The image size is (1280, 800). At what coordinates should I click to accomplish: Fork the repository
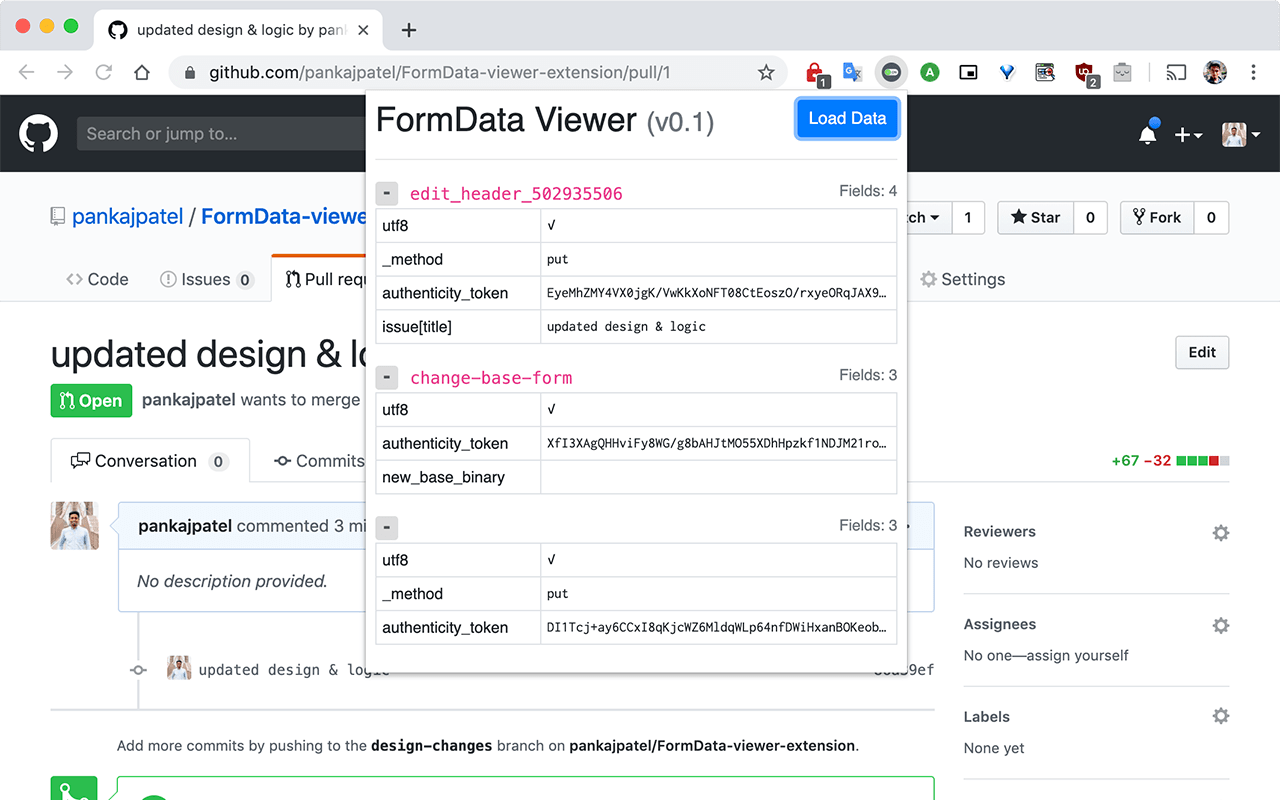pos(1157,217)
